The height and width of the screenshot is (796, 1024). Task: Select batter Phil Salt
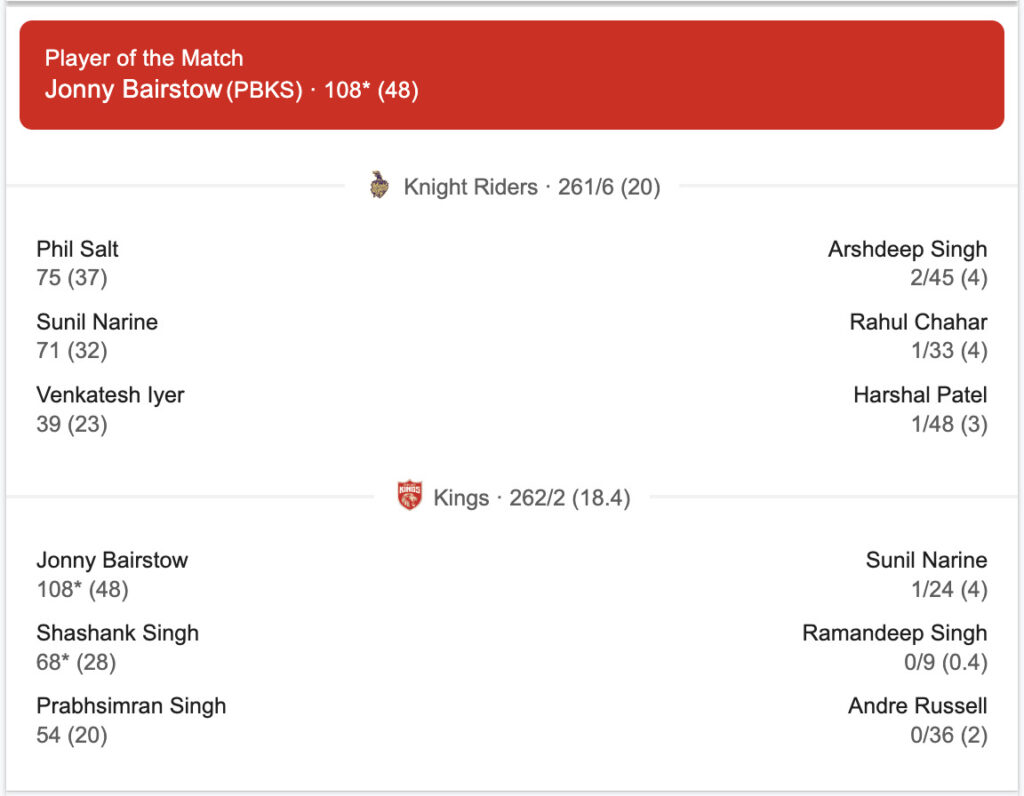pyautogui.click(x=77, y=249)
